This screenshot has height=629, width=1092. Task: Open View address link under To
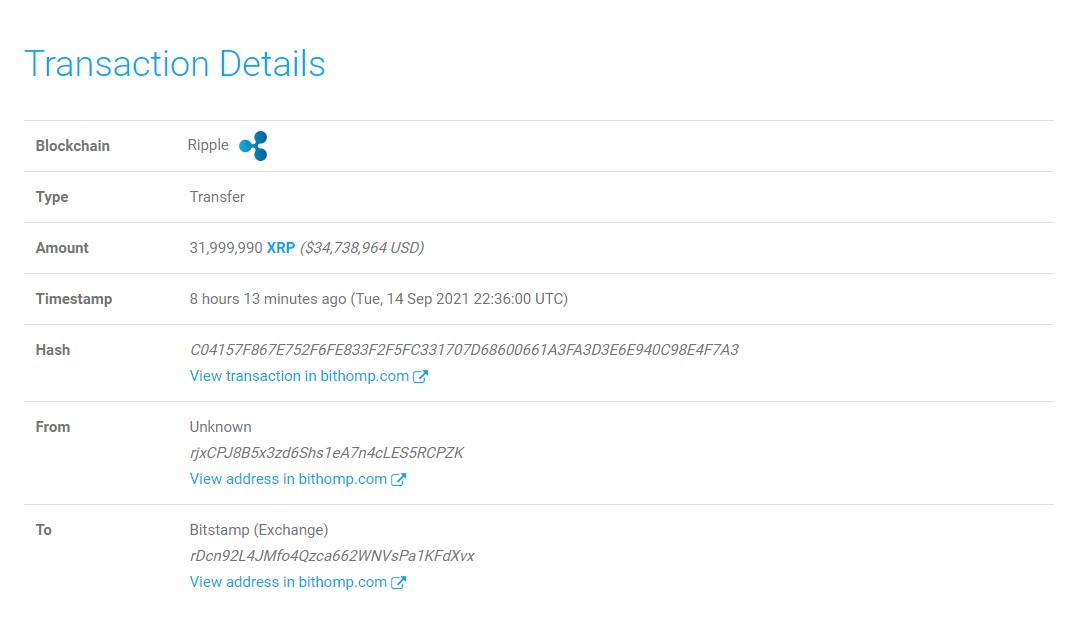point(288,582)
